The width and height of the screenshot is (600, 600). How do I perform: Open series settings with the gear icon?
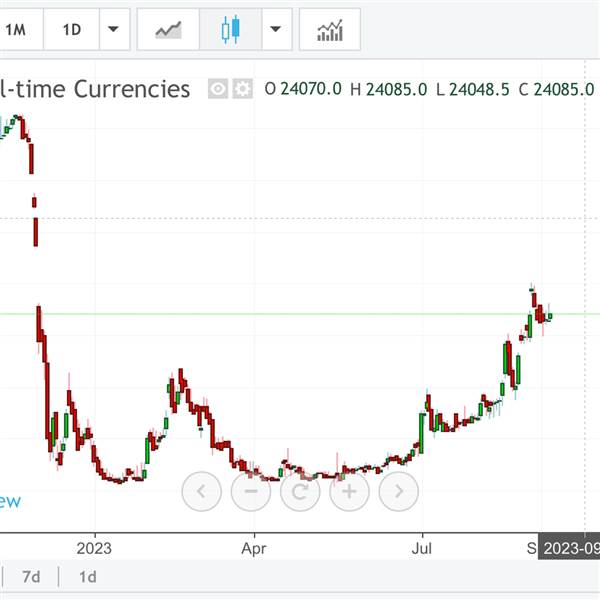click(243, 89)
